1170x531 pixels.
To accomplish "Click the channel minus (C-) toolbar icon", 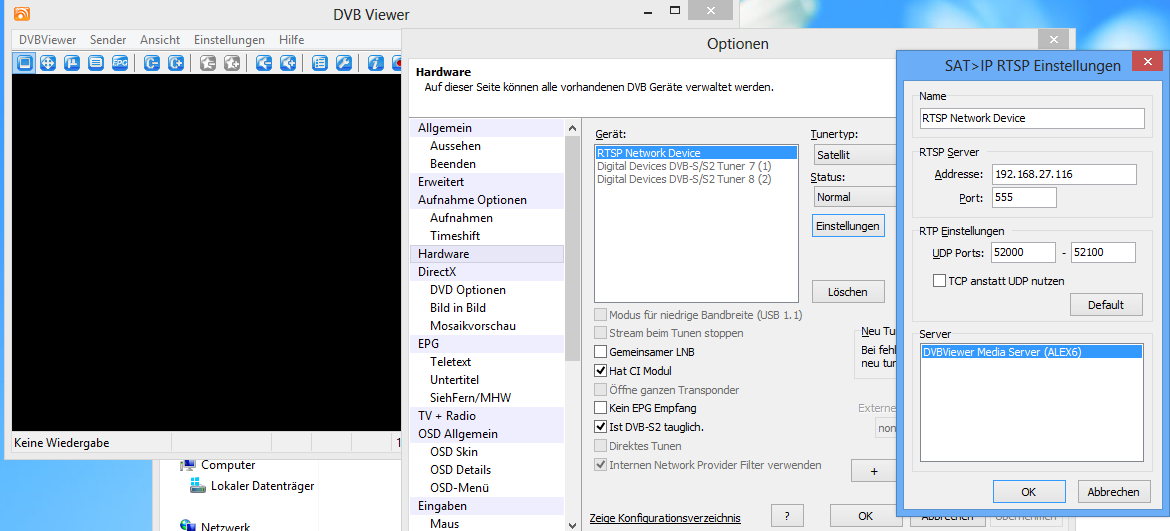I will (x=151, y=63).
